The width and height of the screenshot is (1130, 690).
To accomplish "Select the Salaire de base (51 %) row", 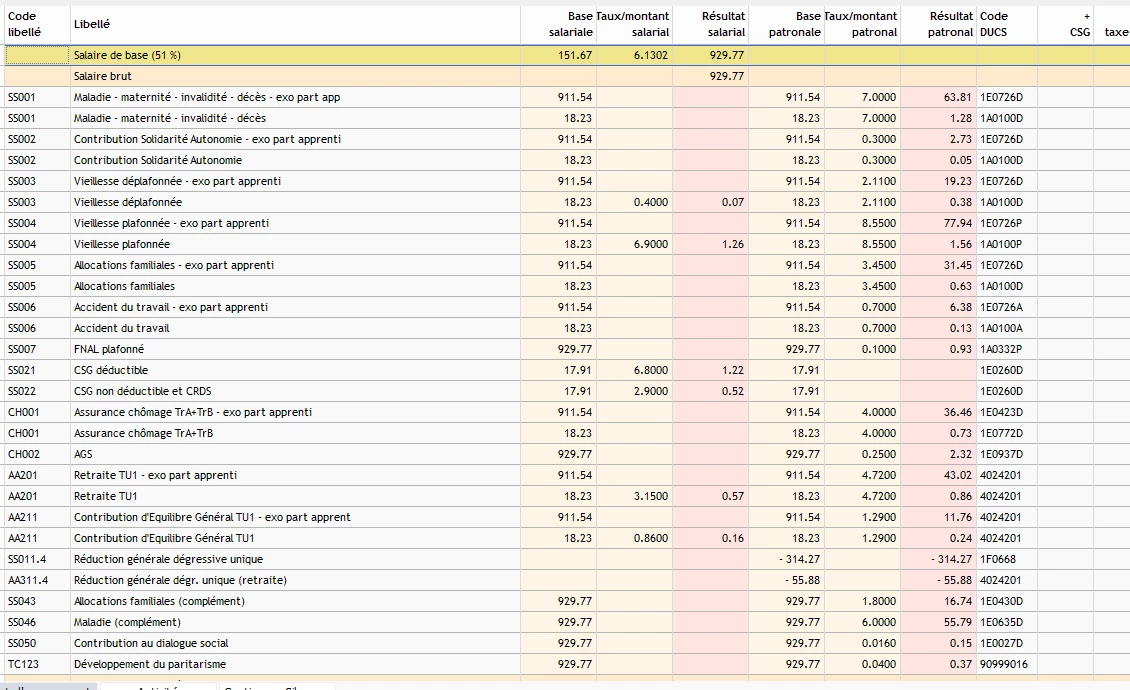I will pyautogui.click(x=126, y=55).
